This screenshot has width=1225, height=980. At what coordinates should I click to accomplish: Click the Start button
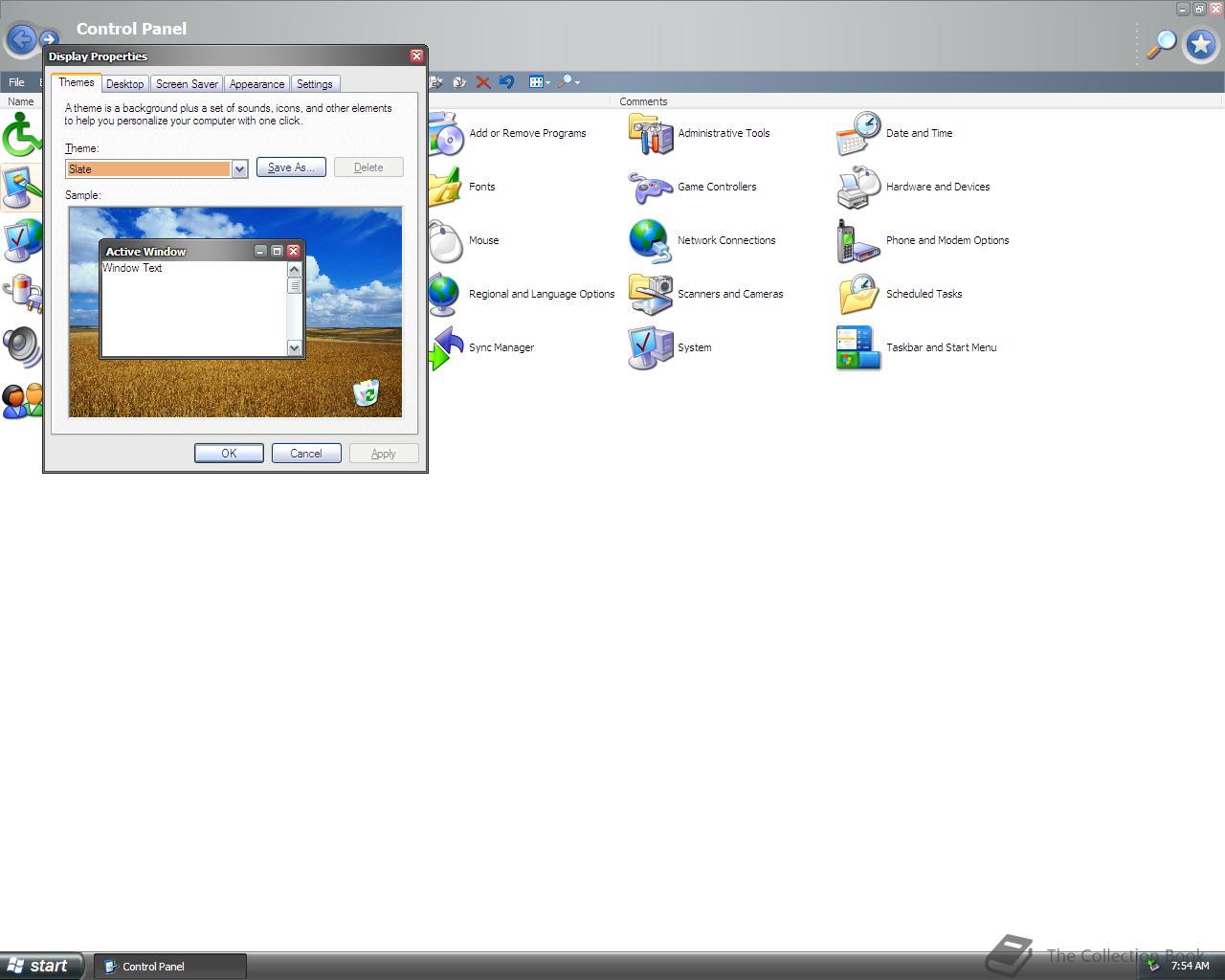[42, 966]
